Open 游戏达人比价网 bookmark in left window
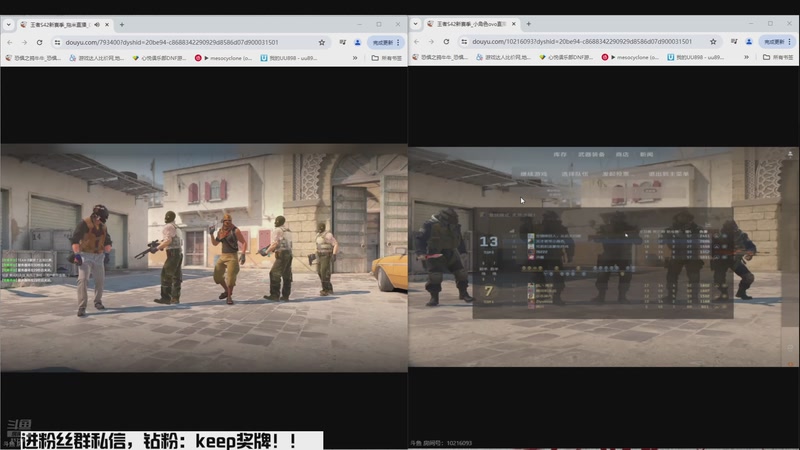The height and width of the screenshot is (450, 800). (96, 58)
